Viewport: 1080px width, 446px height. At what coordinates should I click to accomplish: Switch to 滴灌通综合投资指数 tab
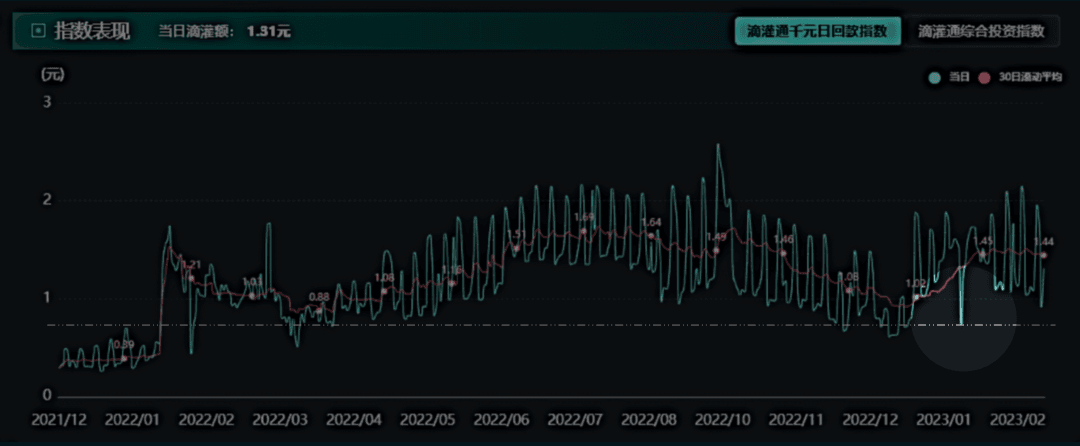pos(981,32)
